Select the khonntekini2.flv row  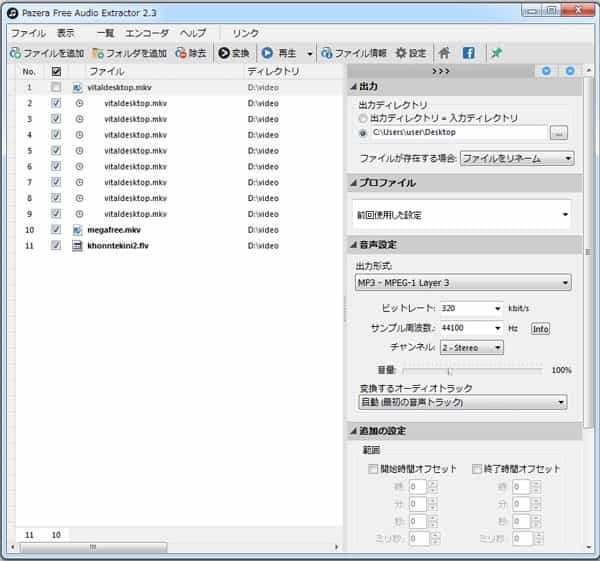click(x=179, y=246)
